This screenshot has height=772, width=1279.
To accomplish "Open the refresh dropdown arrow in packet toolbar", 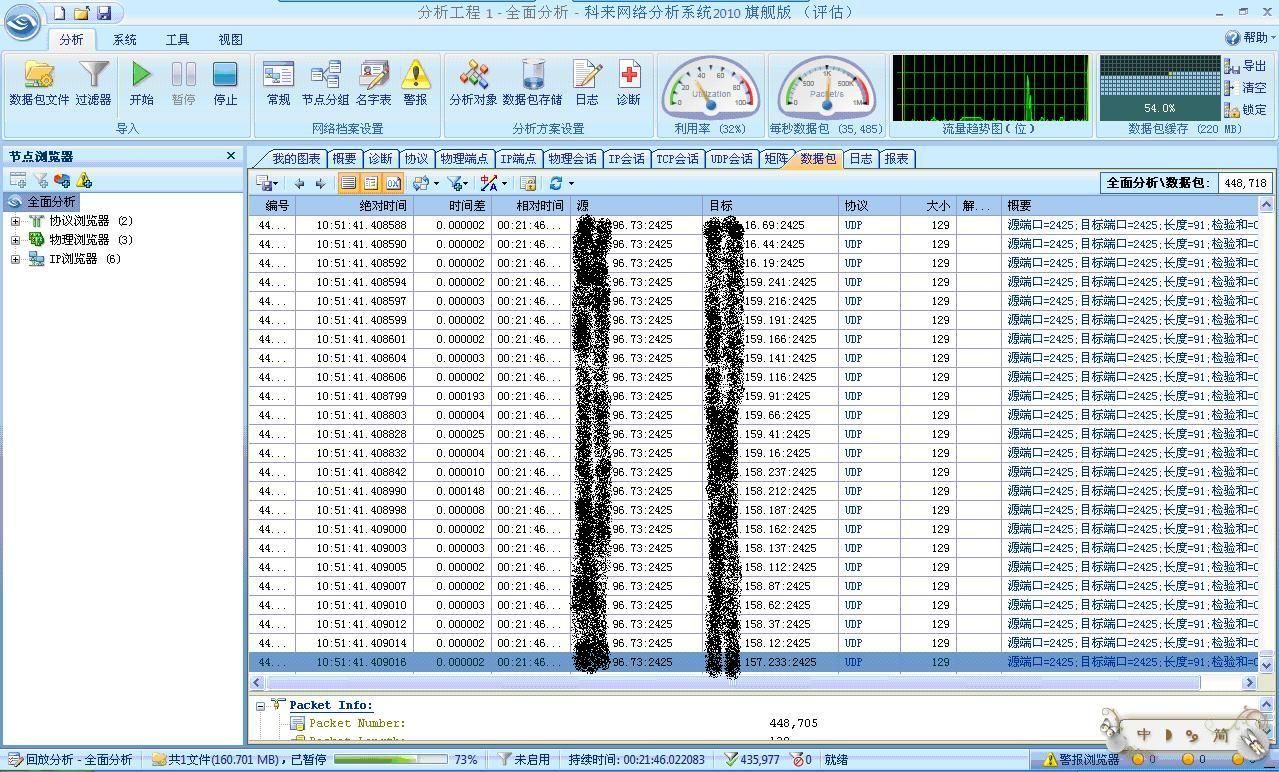I will tap(571, 183).
